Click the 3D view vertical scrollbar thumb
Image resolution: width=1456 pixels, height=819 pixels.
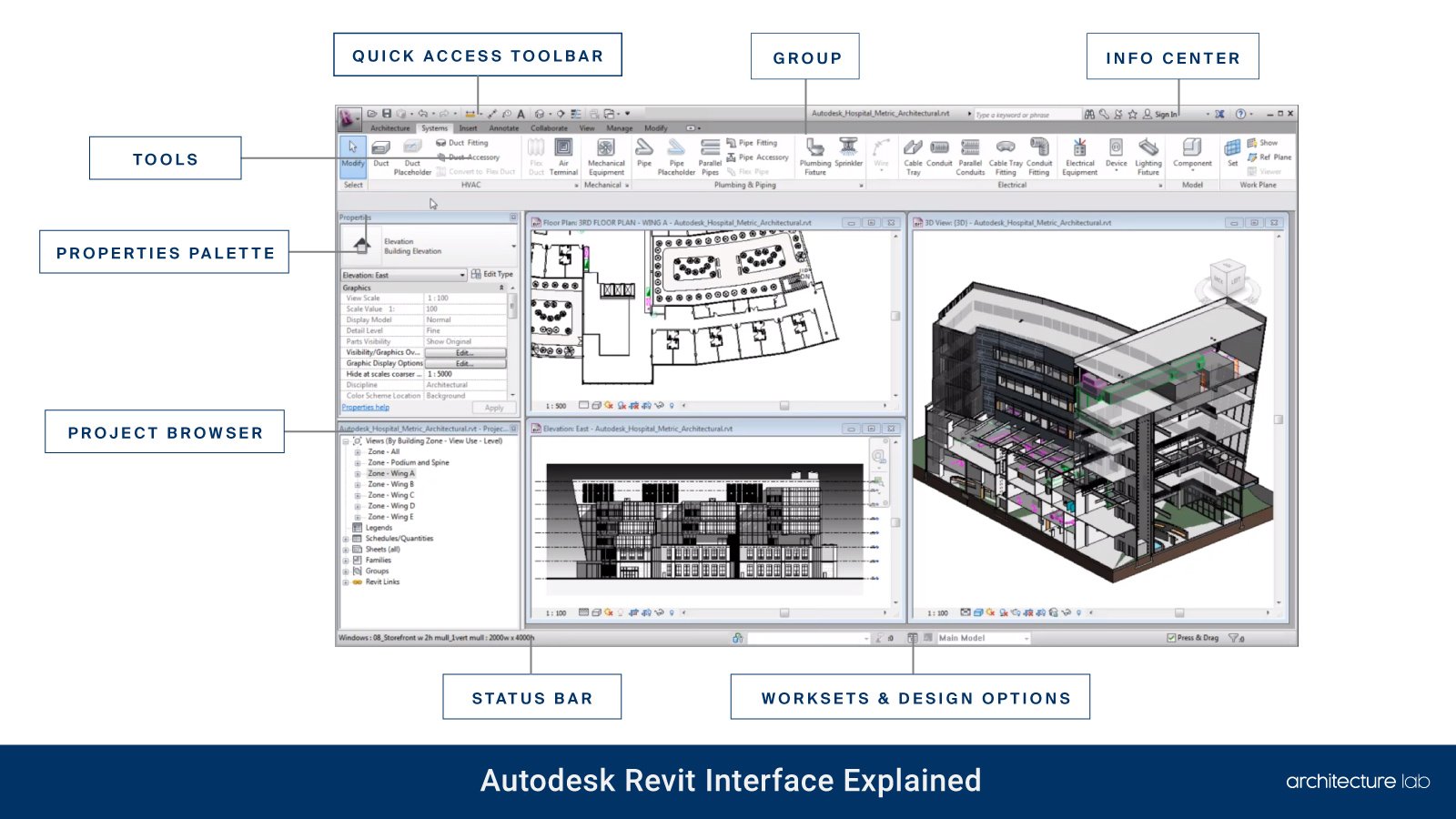click(1279, 420)
